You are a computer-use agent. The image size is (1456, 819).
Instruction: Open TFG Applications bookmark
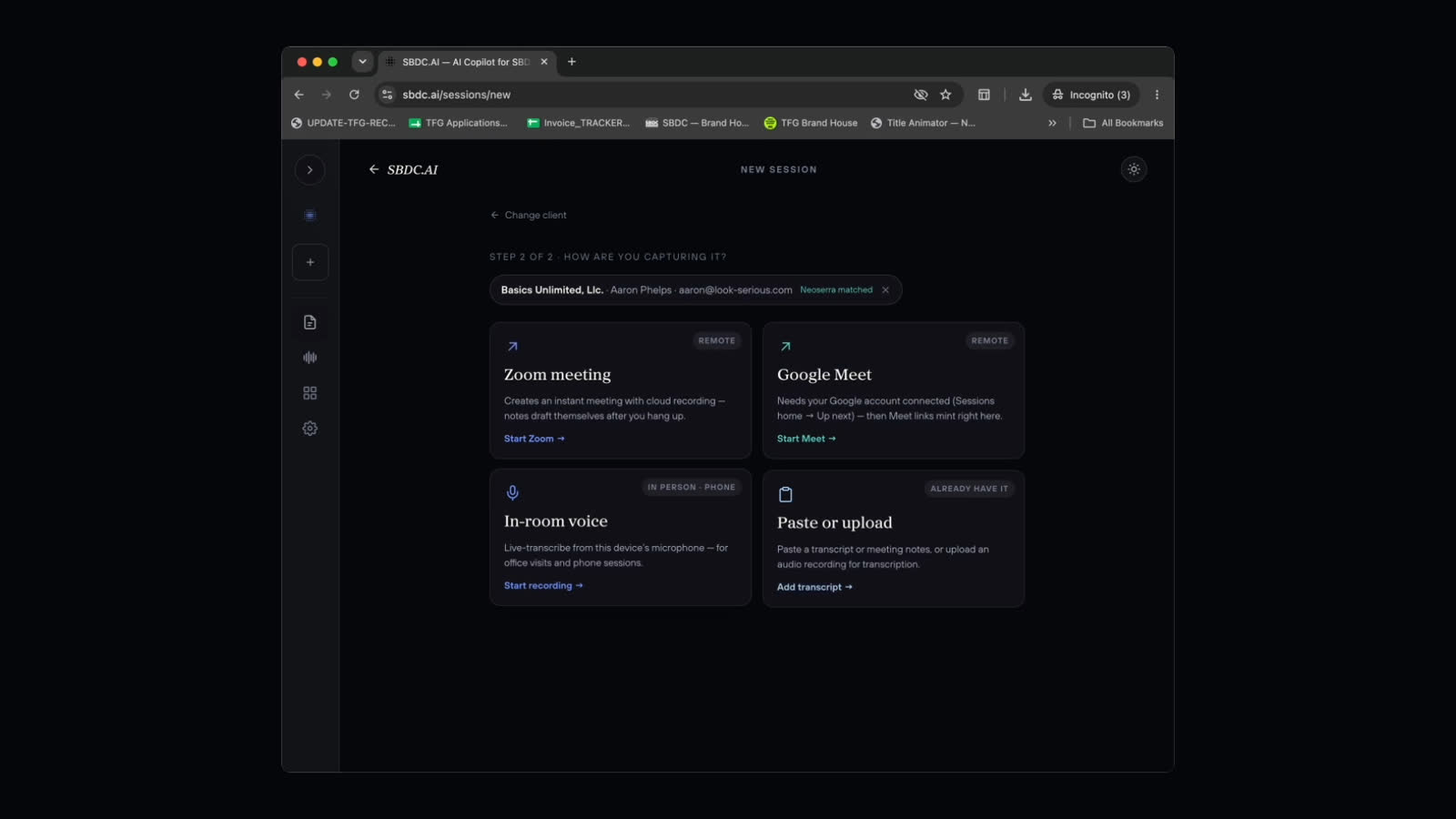pos(459,123)
